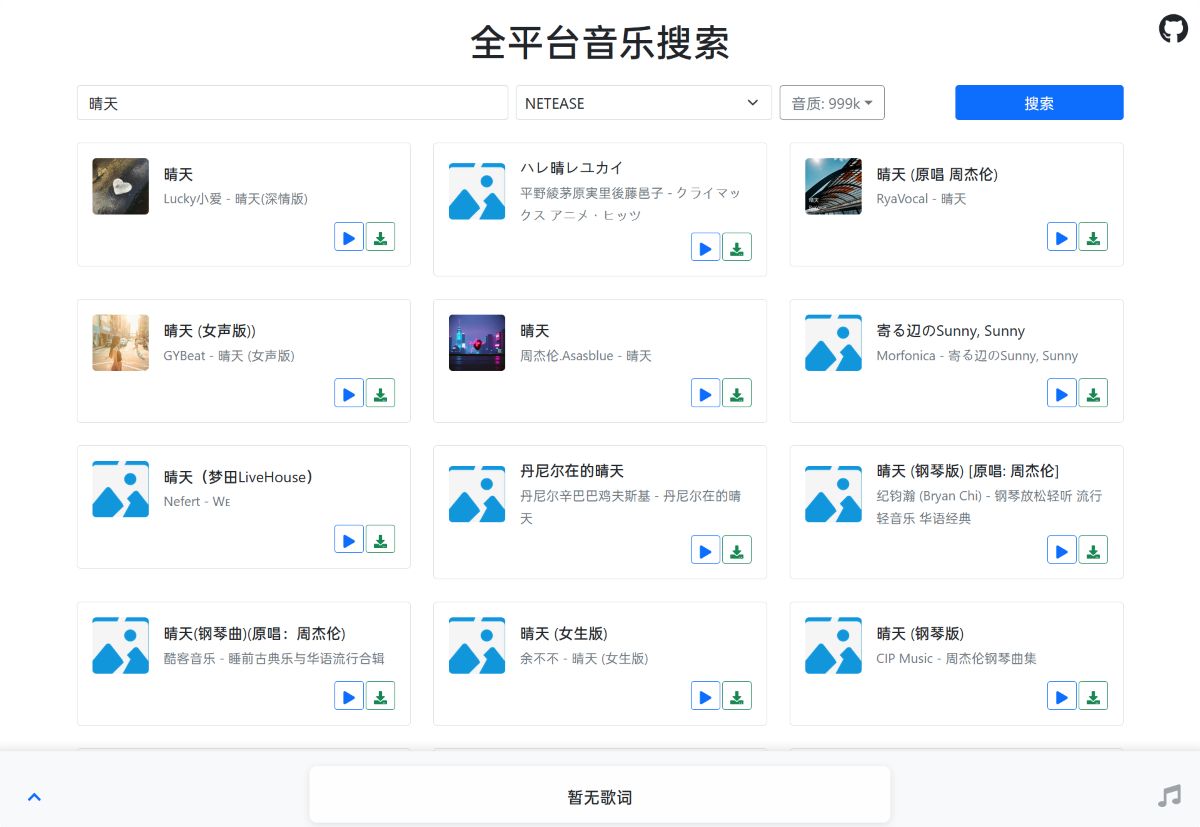Play 晴天(钢琴曲) by 酷客音乐

click(x=349, y=696)
